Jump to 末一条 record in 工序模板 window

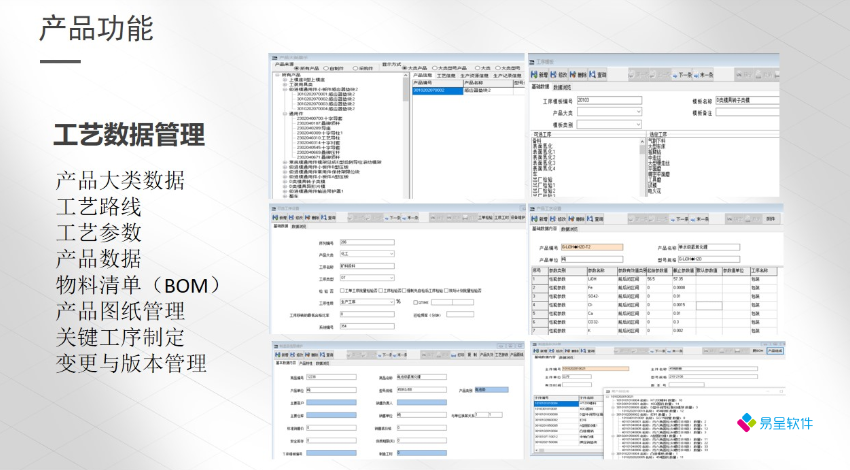[703, 74]
